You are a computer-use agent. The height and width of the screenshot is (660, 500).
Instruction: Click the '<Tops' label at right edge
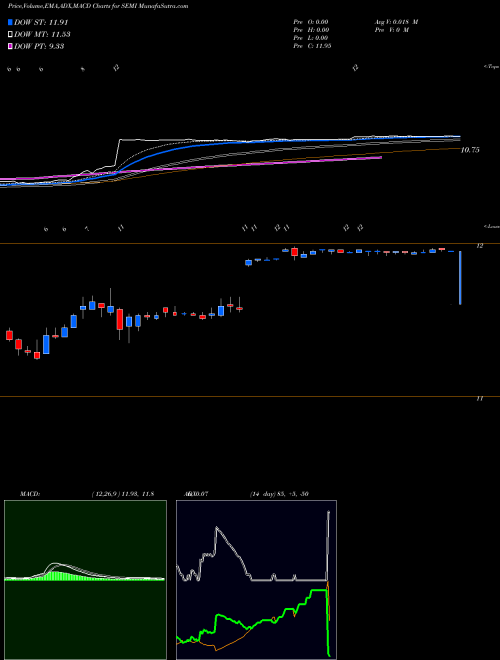tap(492, 67)
